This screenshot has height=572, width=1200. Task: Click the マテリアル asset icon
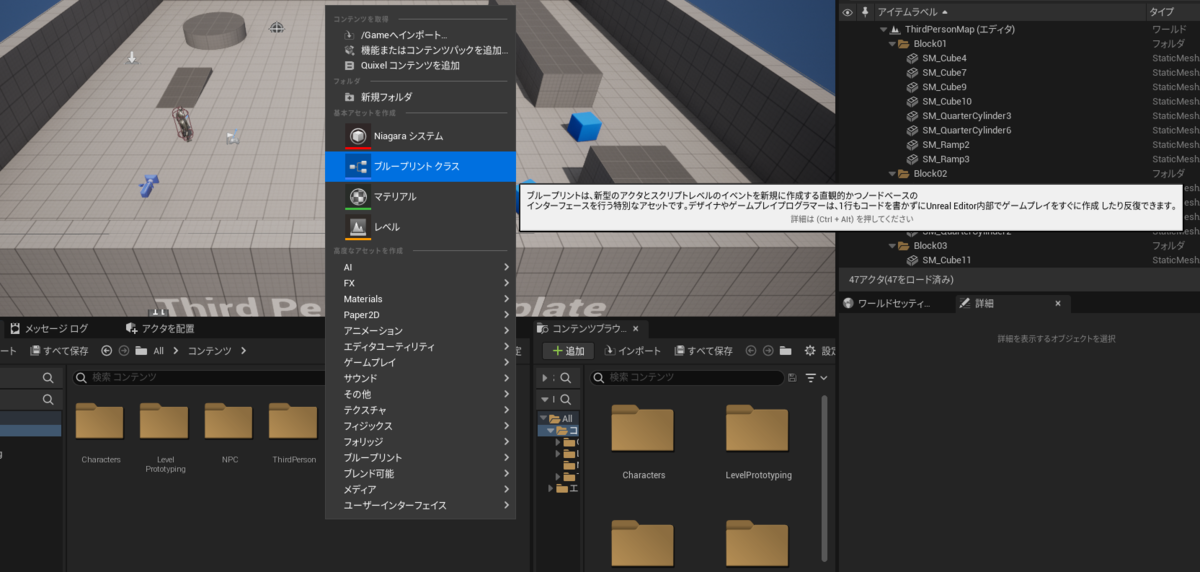tap(358, 196)
